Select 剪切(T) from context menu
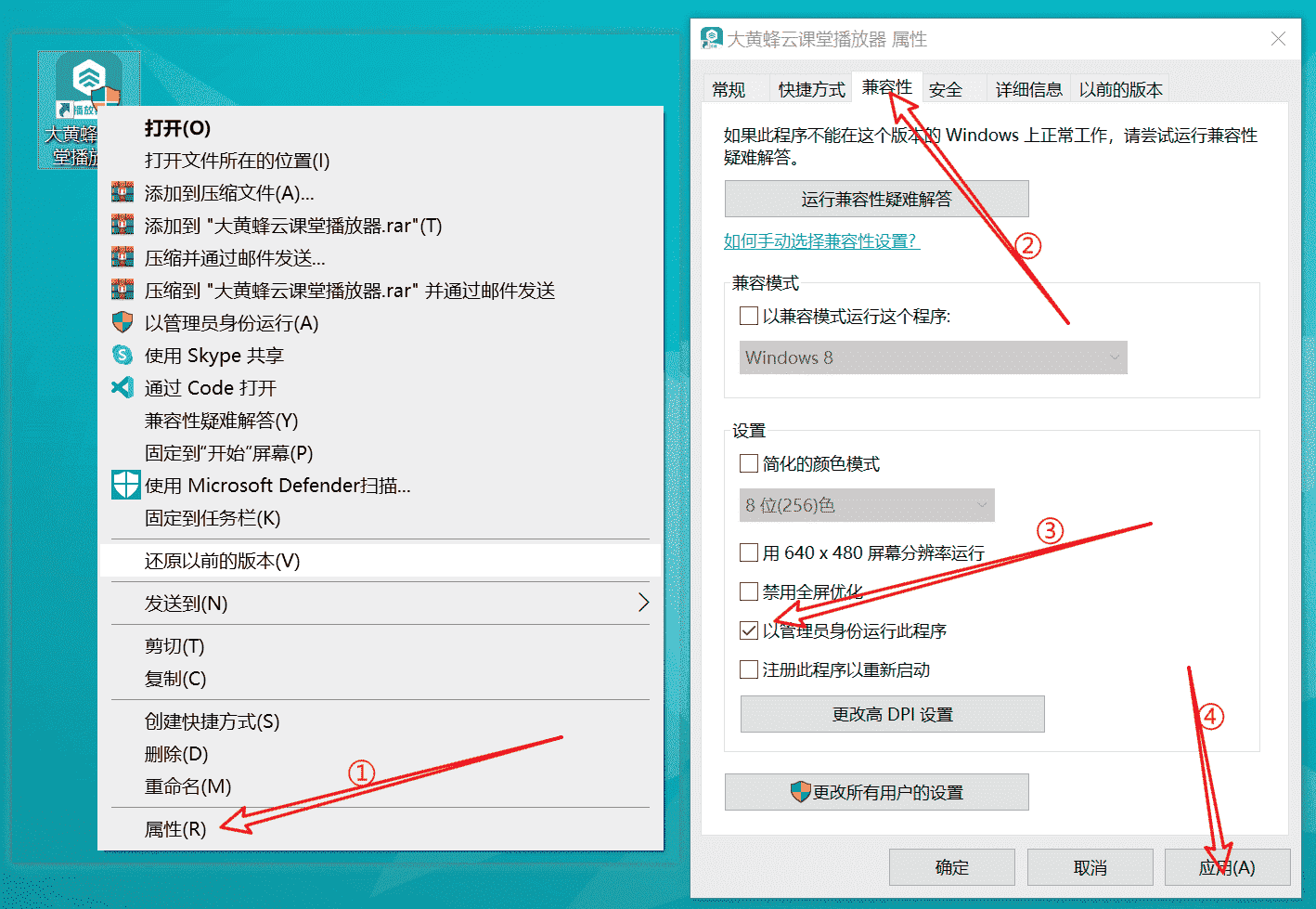Screen dimensions: 1316x909 pyautogui.click(x=381, y=646)
